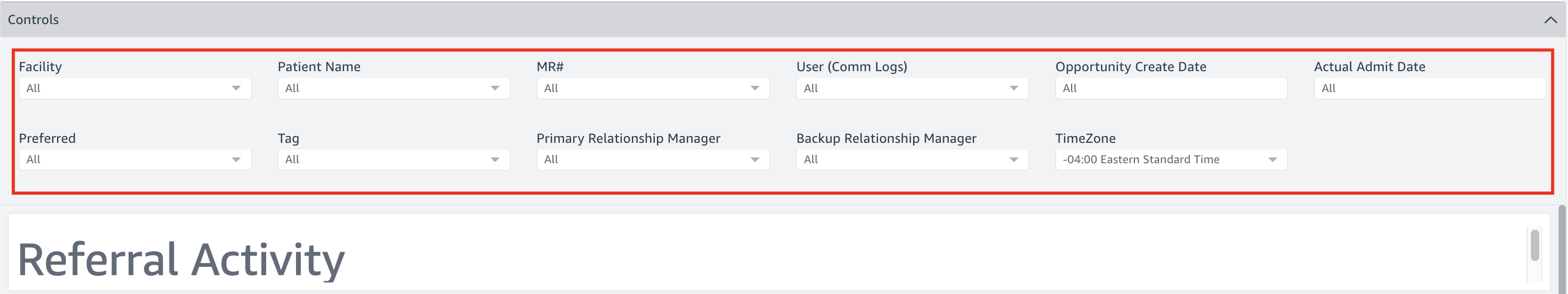The width and height of the screenshot is (1568, 294).
Task: Expand the Tag dropdown
Action: (x=393, y=160)
